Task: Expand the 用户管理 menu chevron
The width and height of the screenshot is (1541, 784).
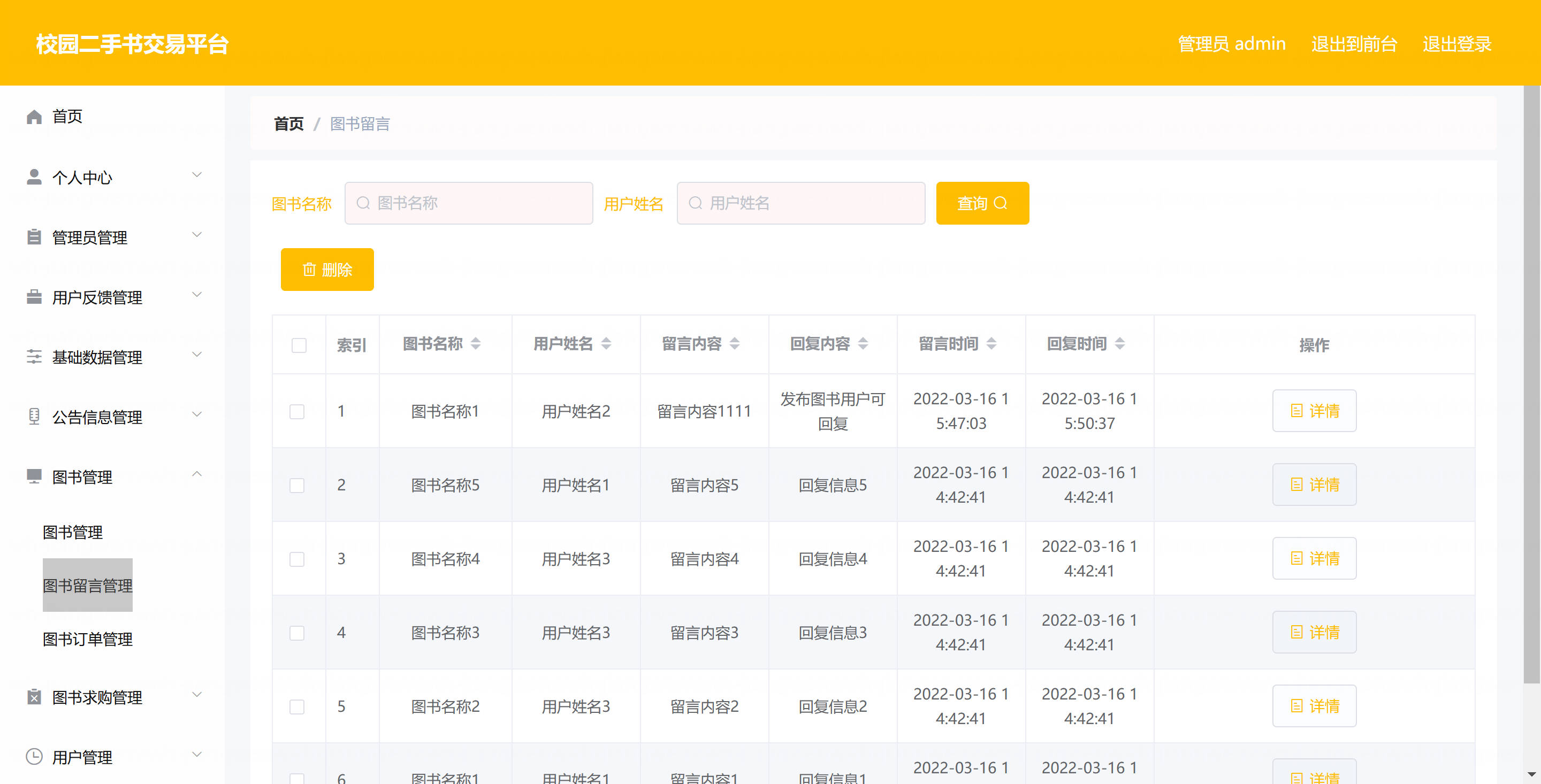Action: pos(196,754)
